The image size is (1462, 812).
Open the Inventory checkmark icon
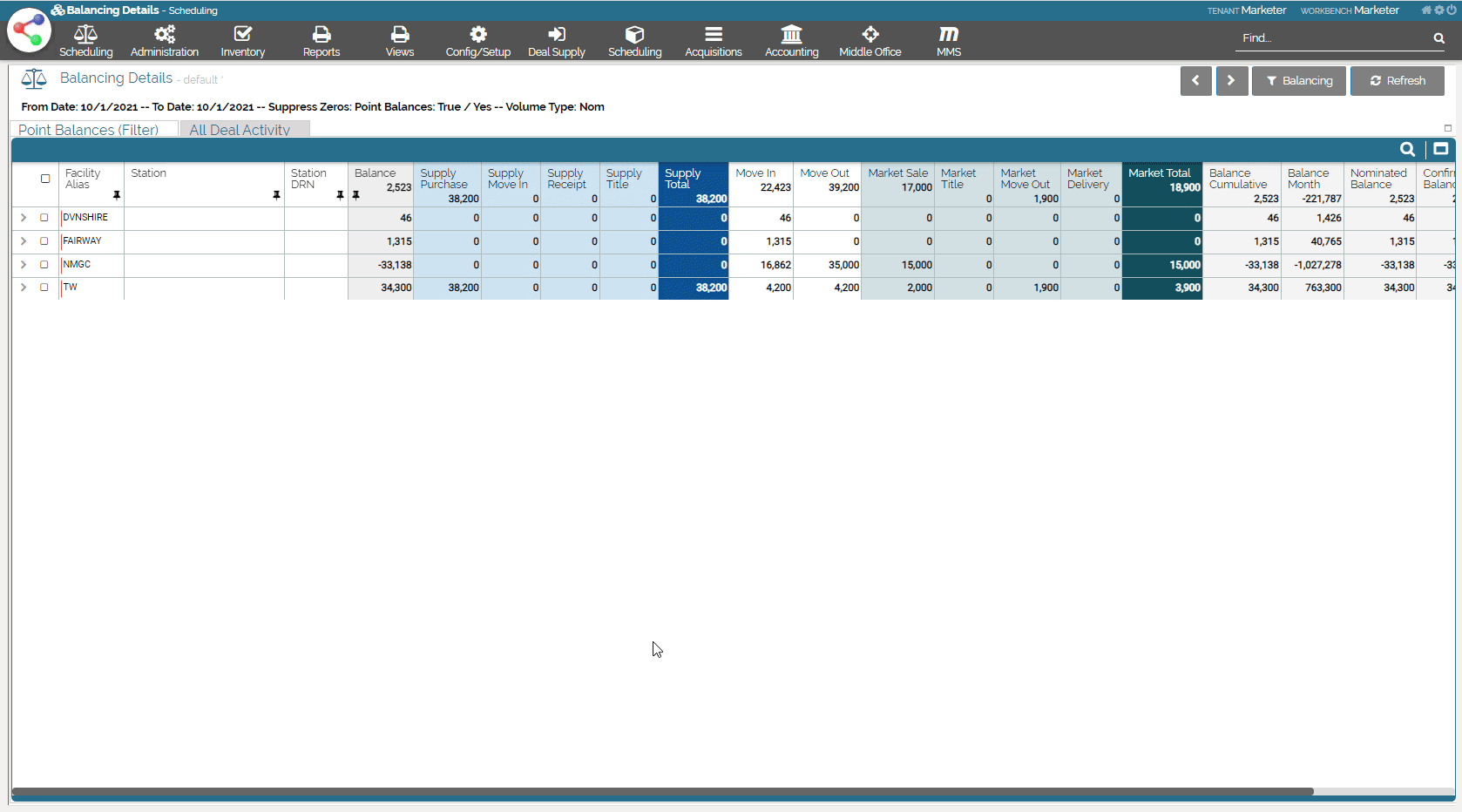click(x=242, y=35)
